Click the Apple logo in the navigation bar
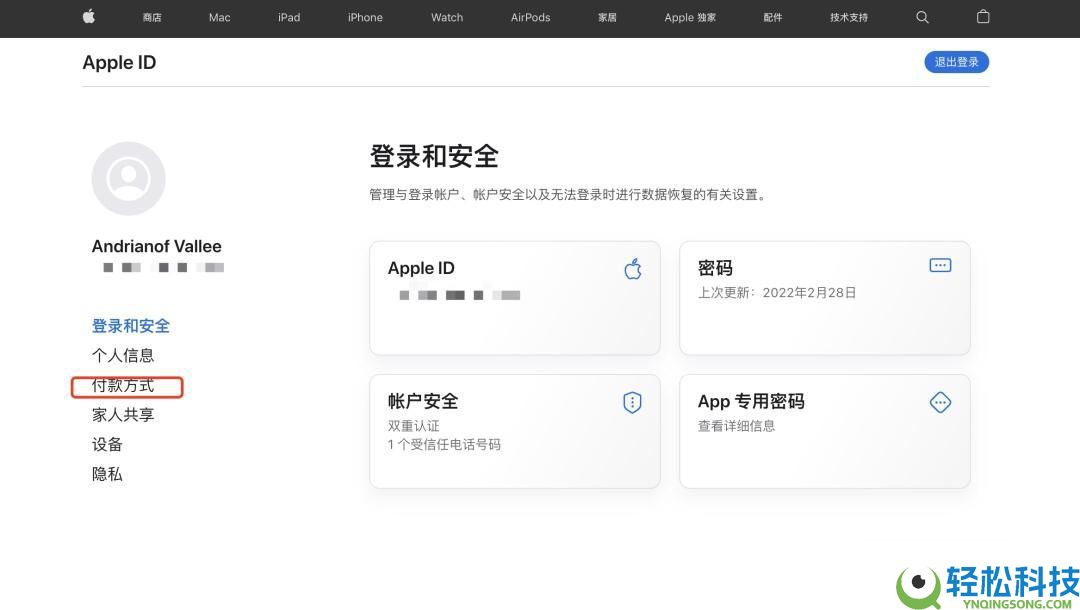Image resolution: width=1080 pixels, height=610 pixels. [88, 17]
